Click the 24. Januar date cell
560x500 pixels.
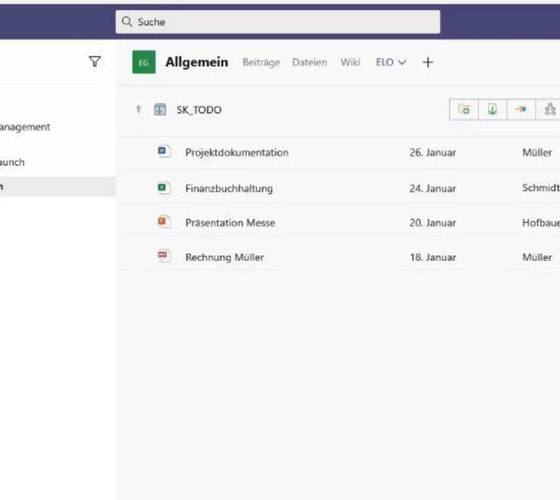[x=432, y=188]
